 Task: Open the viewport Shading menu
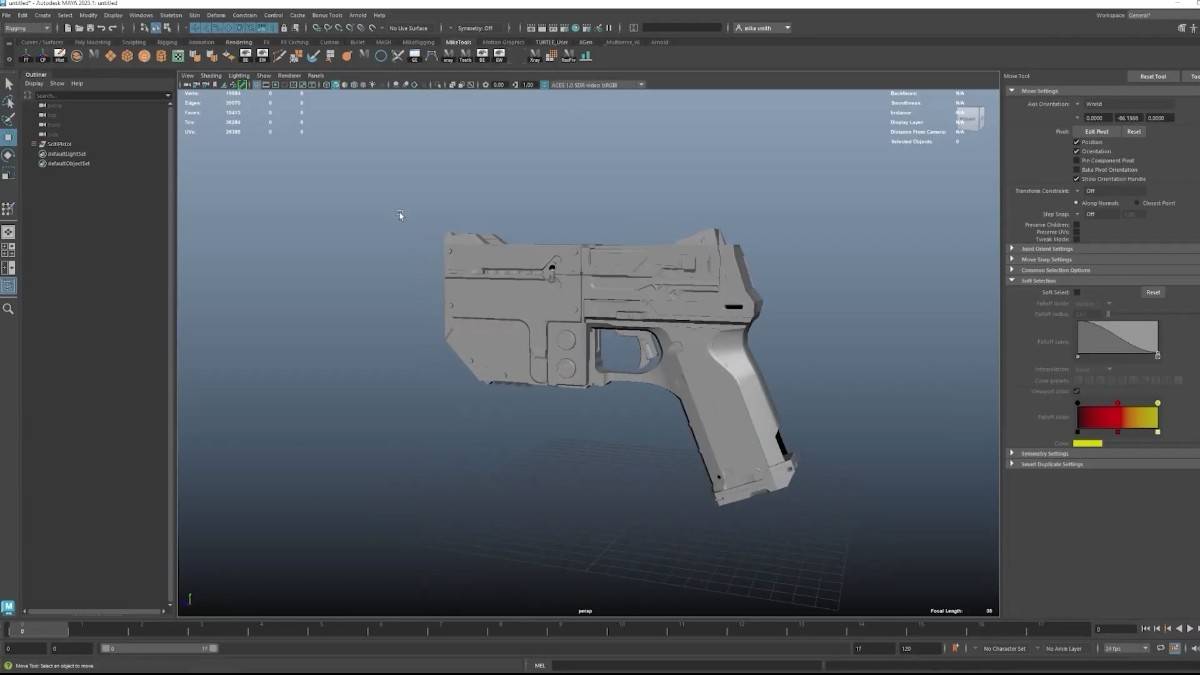(x=211, y=75)
